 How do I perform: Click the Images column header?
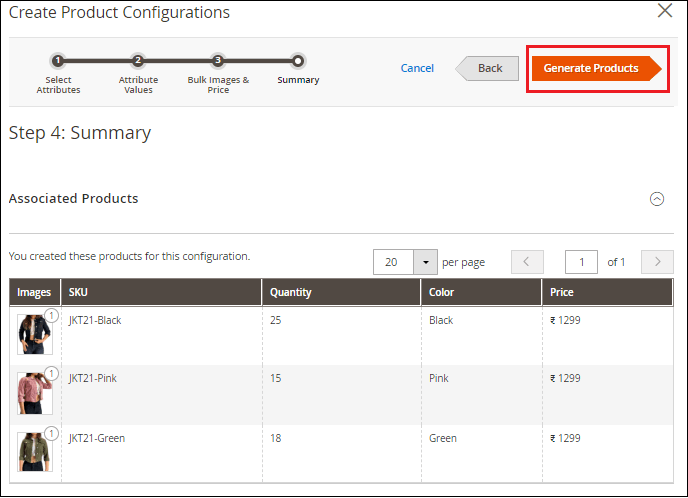click(35, 292)
